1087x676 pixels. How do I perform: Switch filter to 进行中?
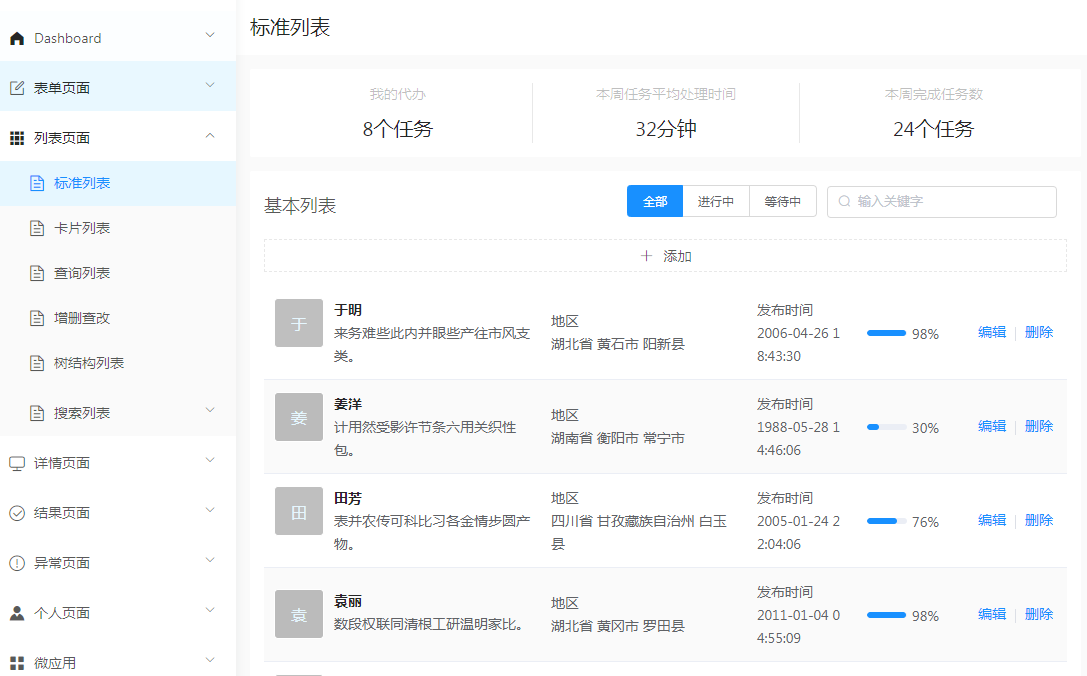point(716,201)
